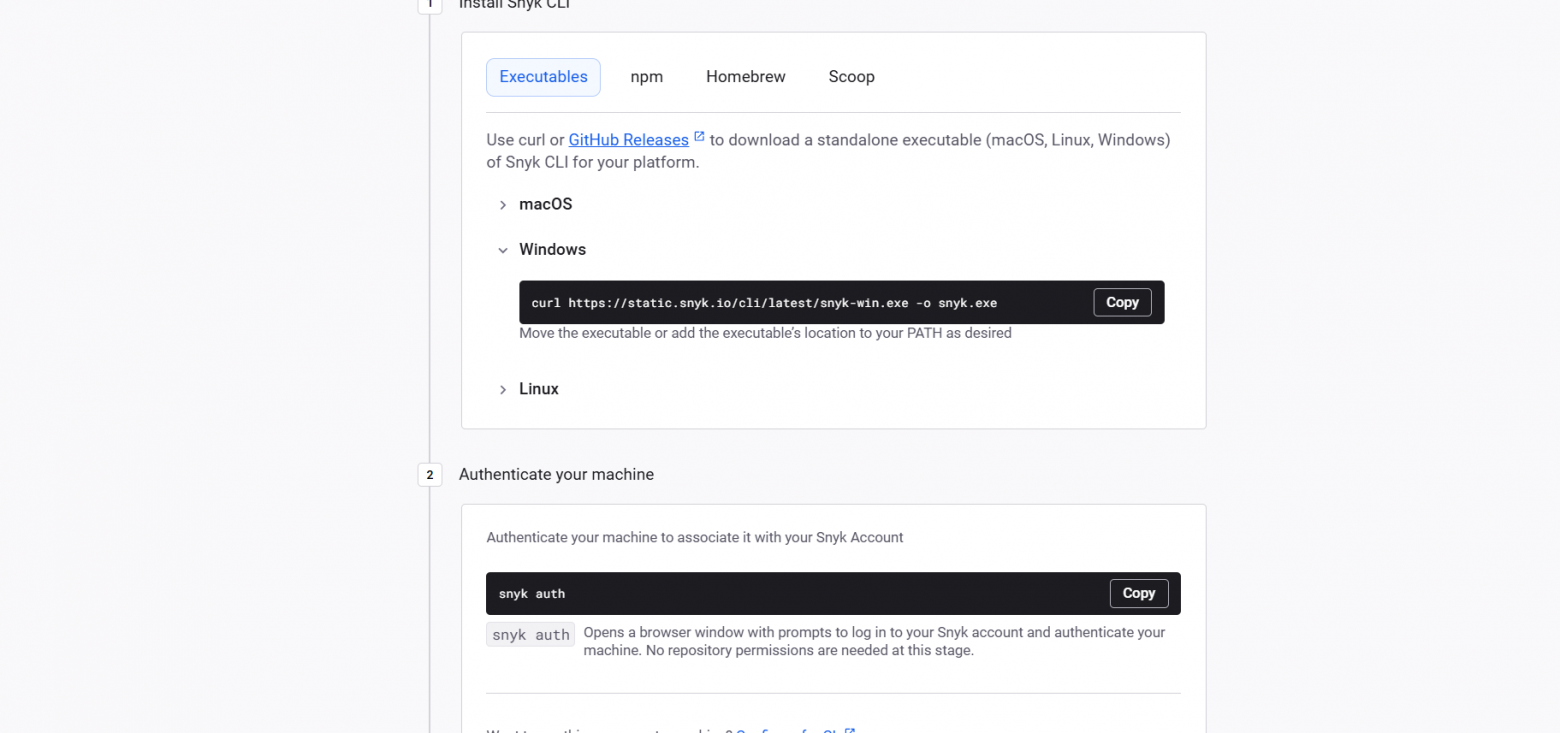The width and height of the screenshot is (1560, 733).
Task: Copy the Windows curl download command
Action: pos(1122,302)
